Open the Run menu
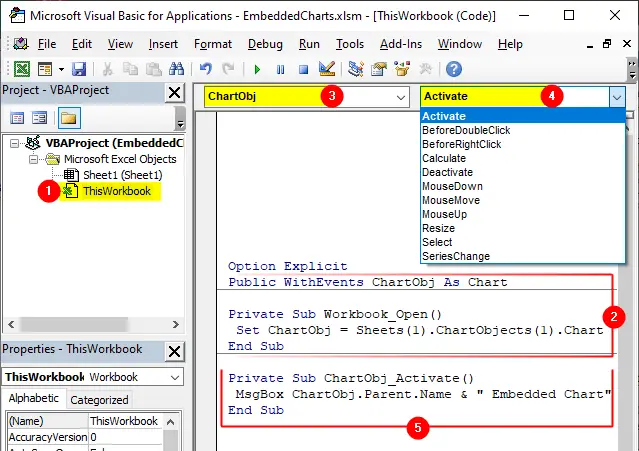This screenshot has height=451, width=639. (309, 44)
